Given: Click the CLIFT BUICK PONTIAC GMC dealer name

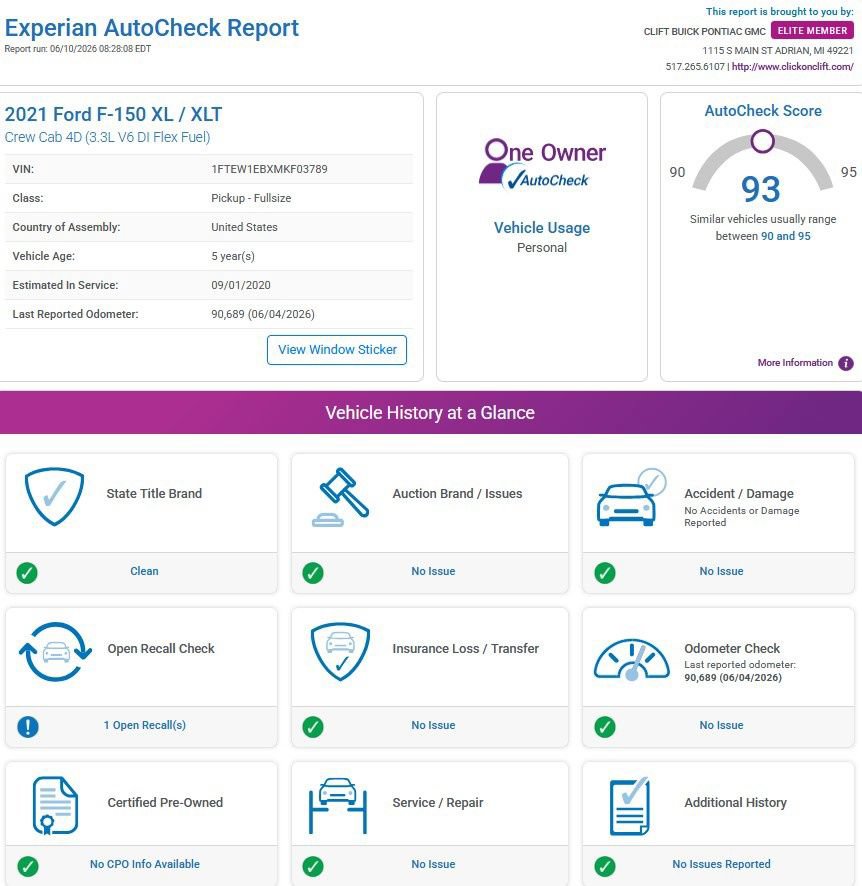Looking at the screenshot, I should click(x=704, y=32).
